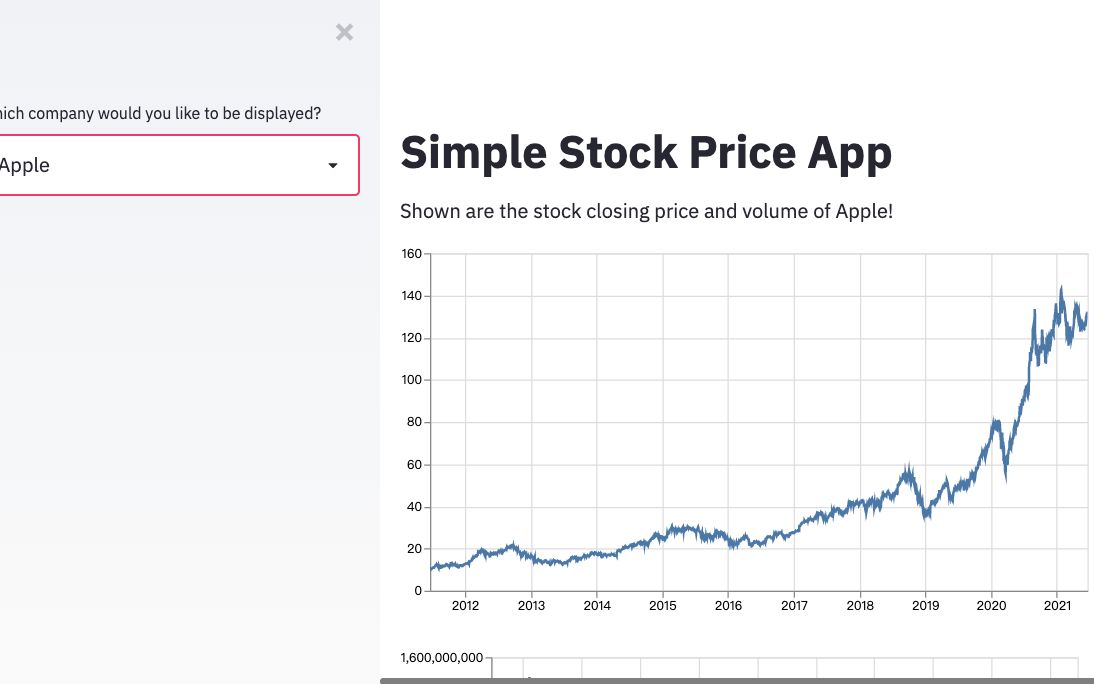
Task: Click the 2015 label on the x-axis
Action: tap(662, 605)
